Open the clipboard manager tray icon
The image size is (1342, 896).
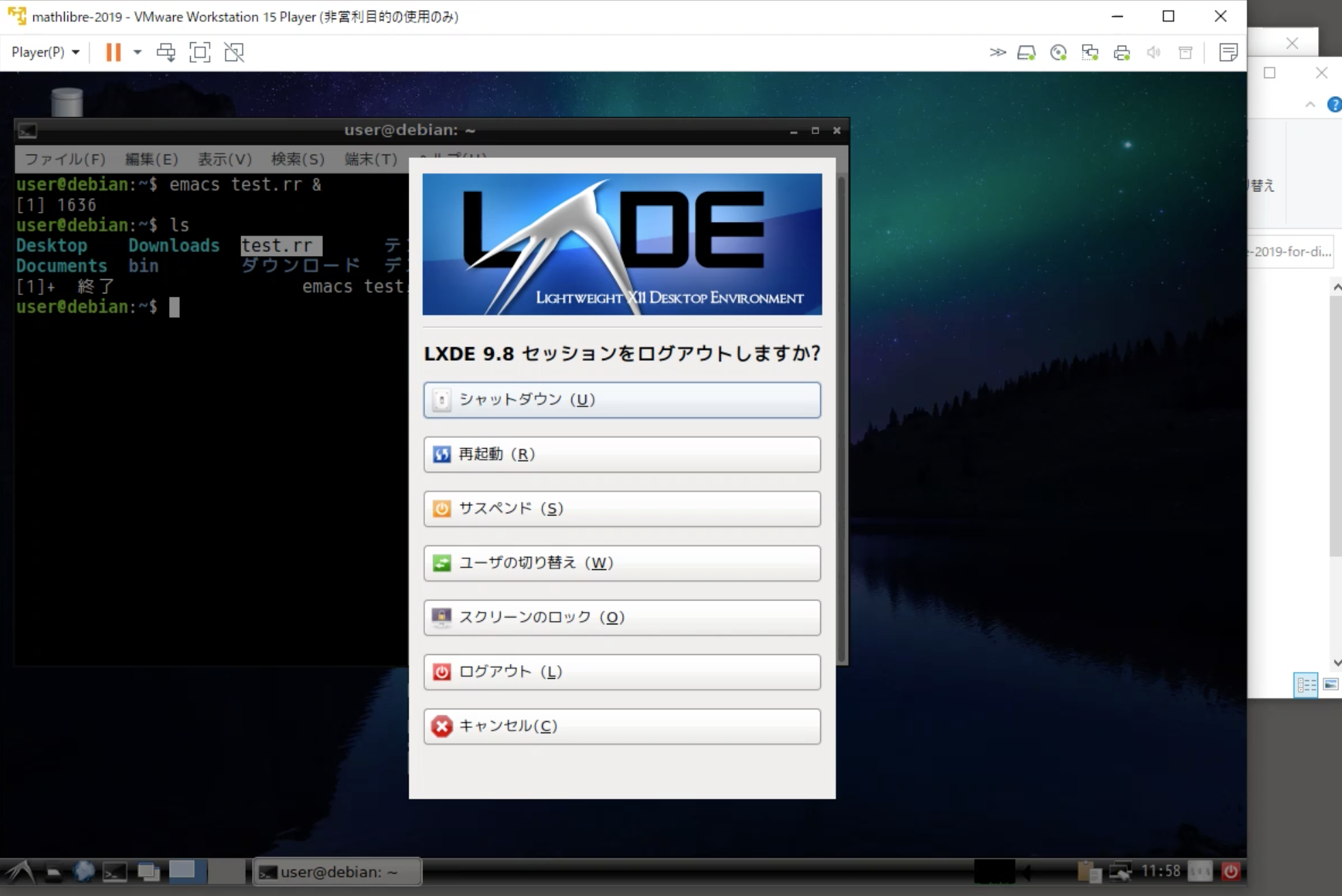1089,871
